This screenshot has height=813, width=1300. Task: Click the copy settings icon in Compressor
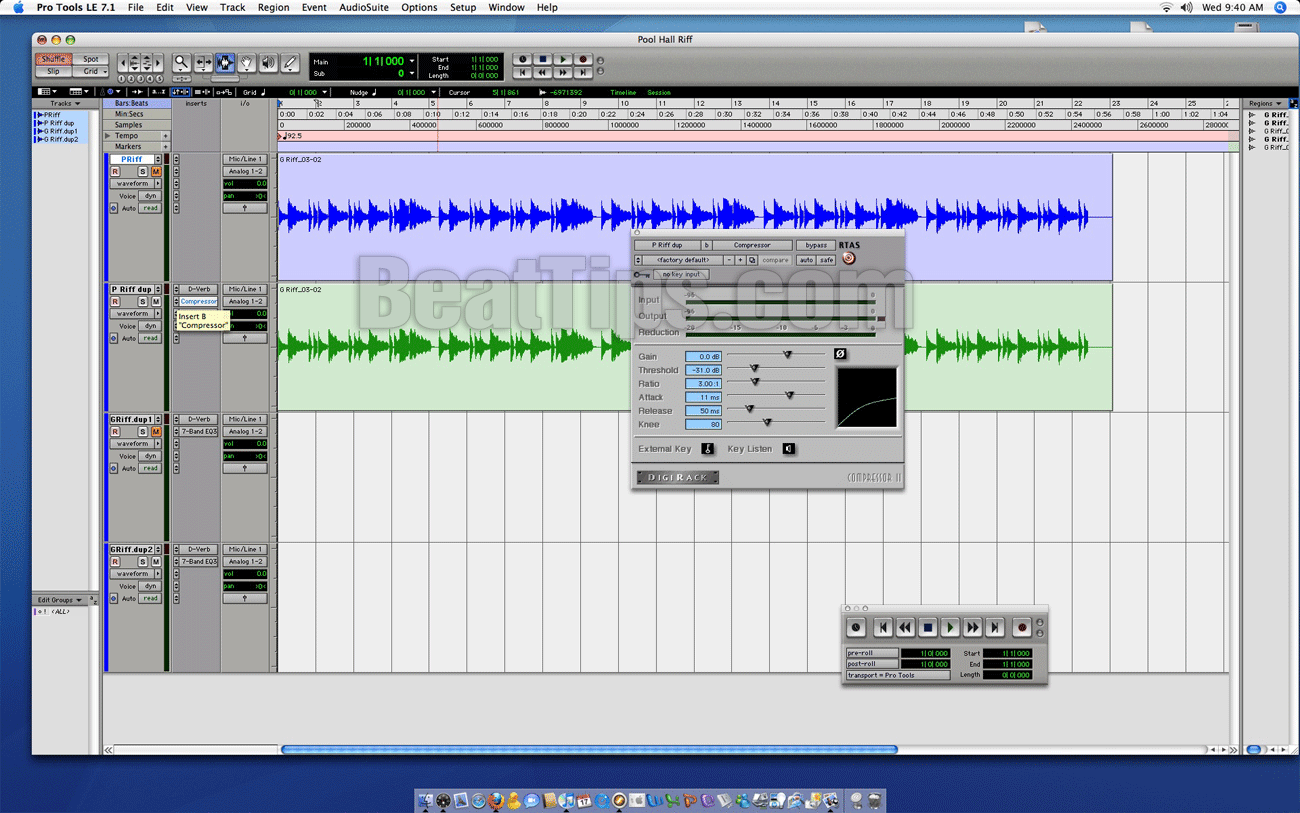[x=752, y=260]
